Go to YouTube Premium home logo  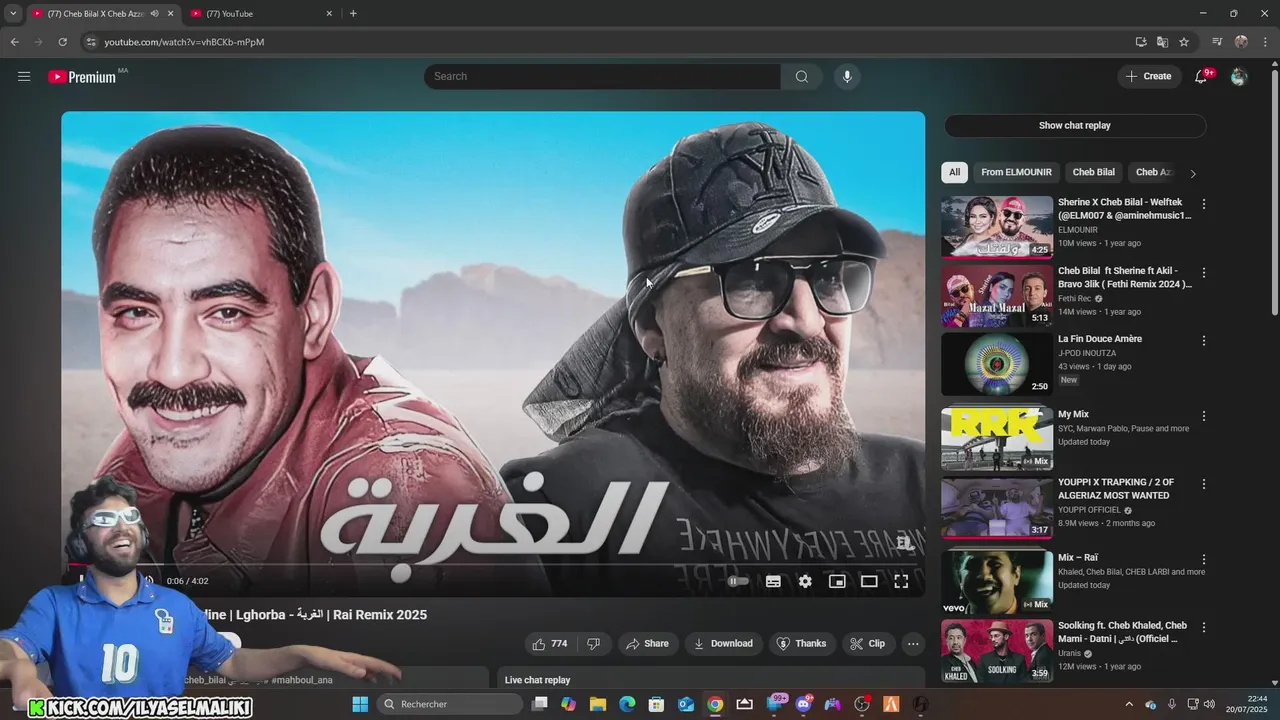pos(82,77)
